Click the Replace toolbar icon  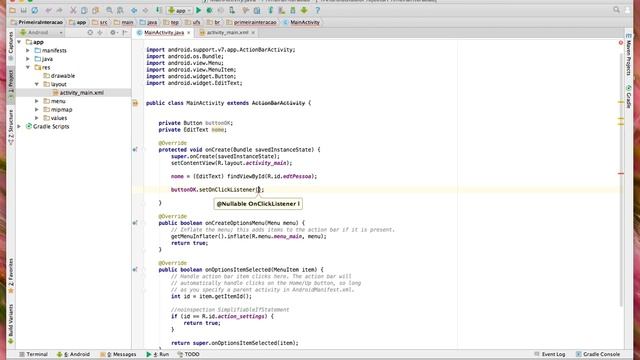(120, 10)
